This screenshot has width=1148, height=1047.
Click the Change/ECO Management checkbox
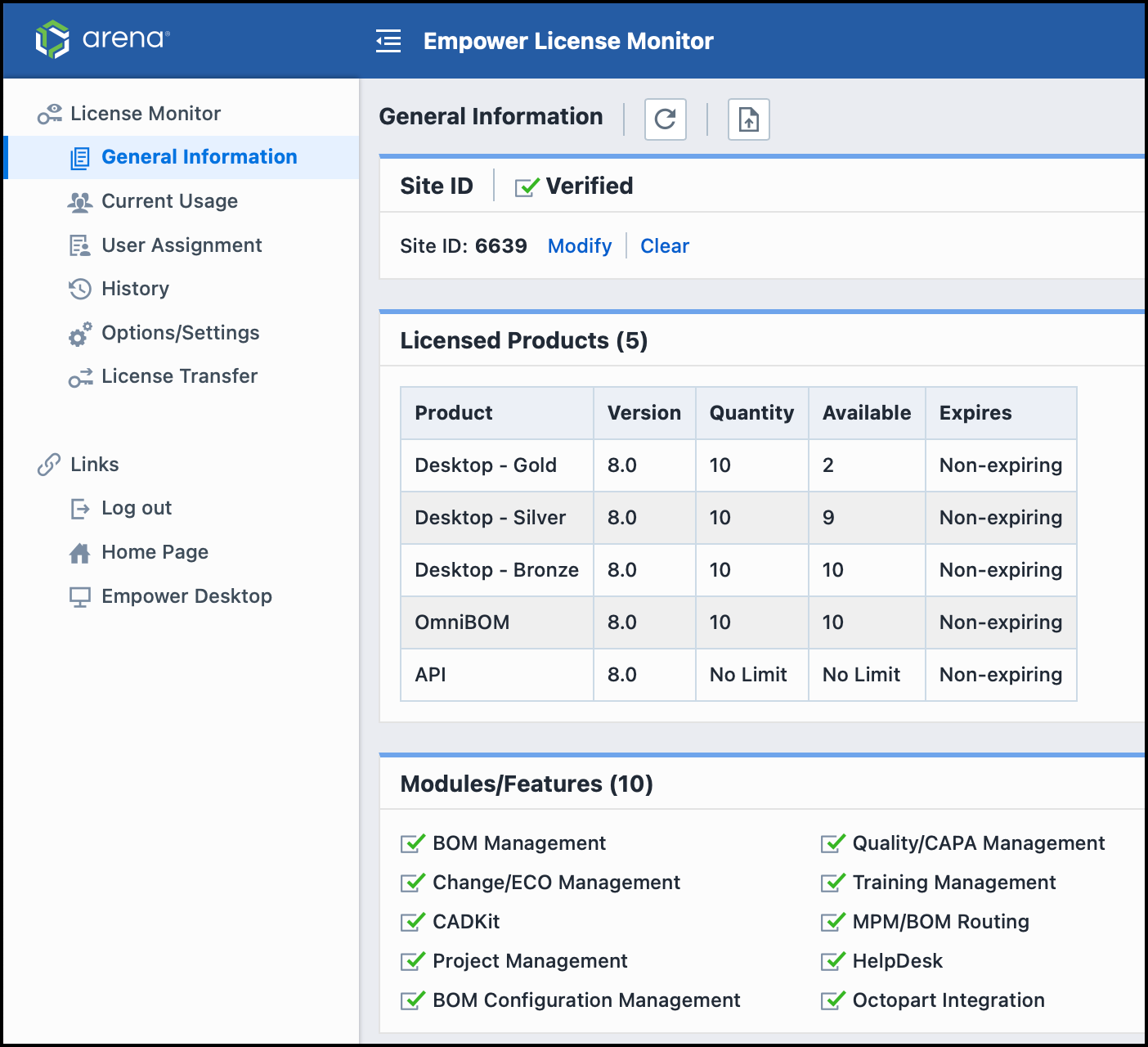pyautogui.click(x=413, y=883)
